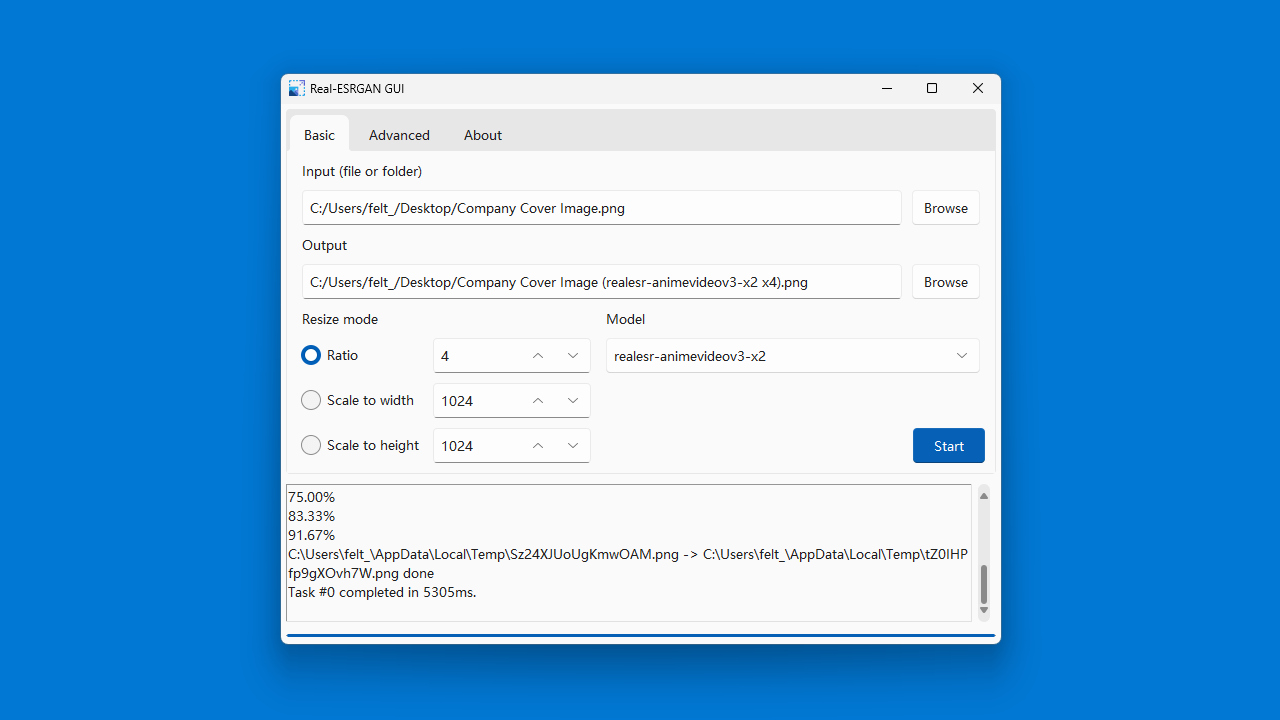This screenshot has height=720, width=1280.
Task: Select Scale to width resize mode
Action: [x=358, y=400]
